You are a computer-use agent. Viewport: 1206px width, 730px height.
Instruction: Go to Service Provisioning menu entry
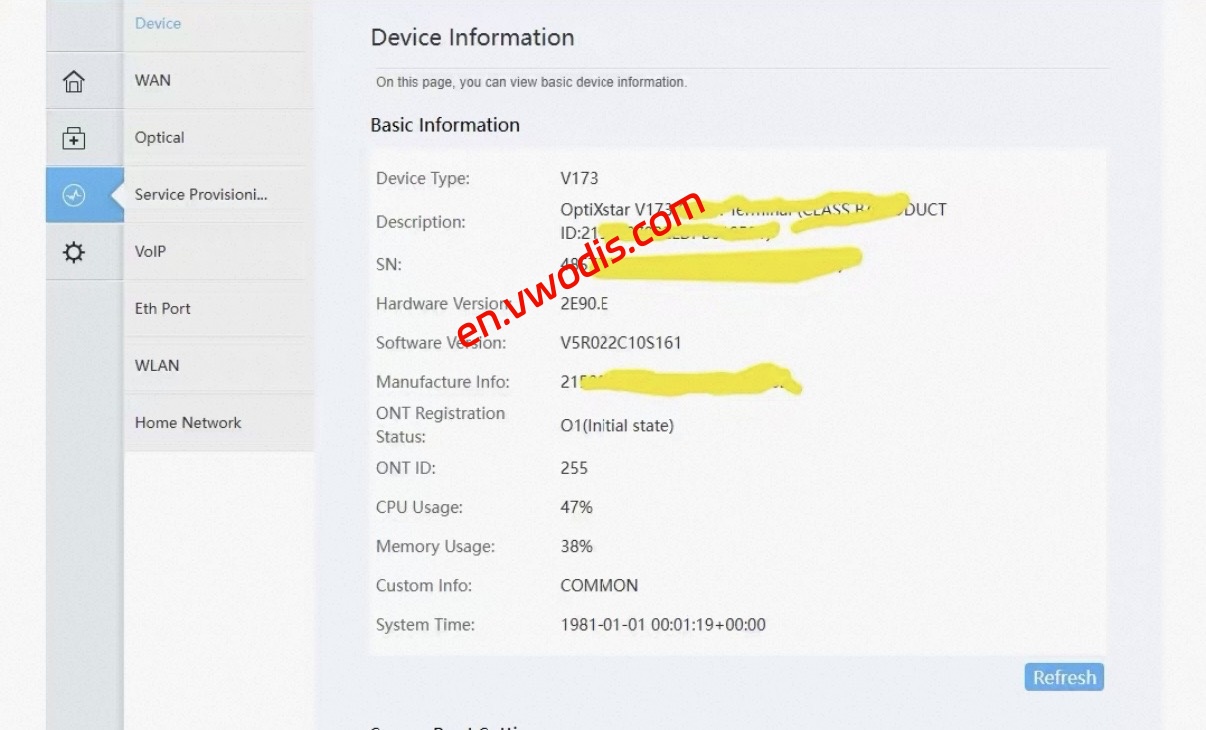click(x=201, y=194)
